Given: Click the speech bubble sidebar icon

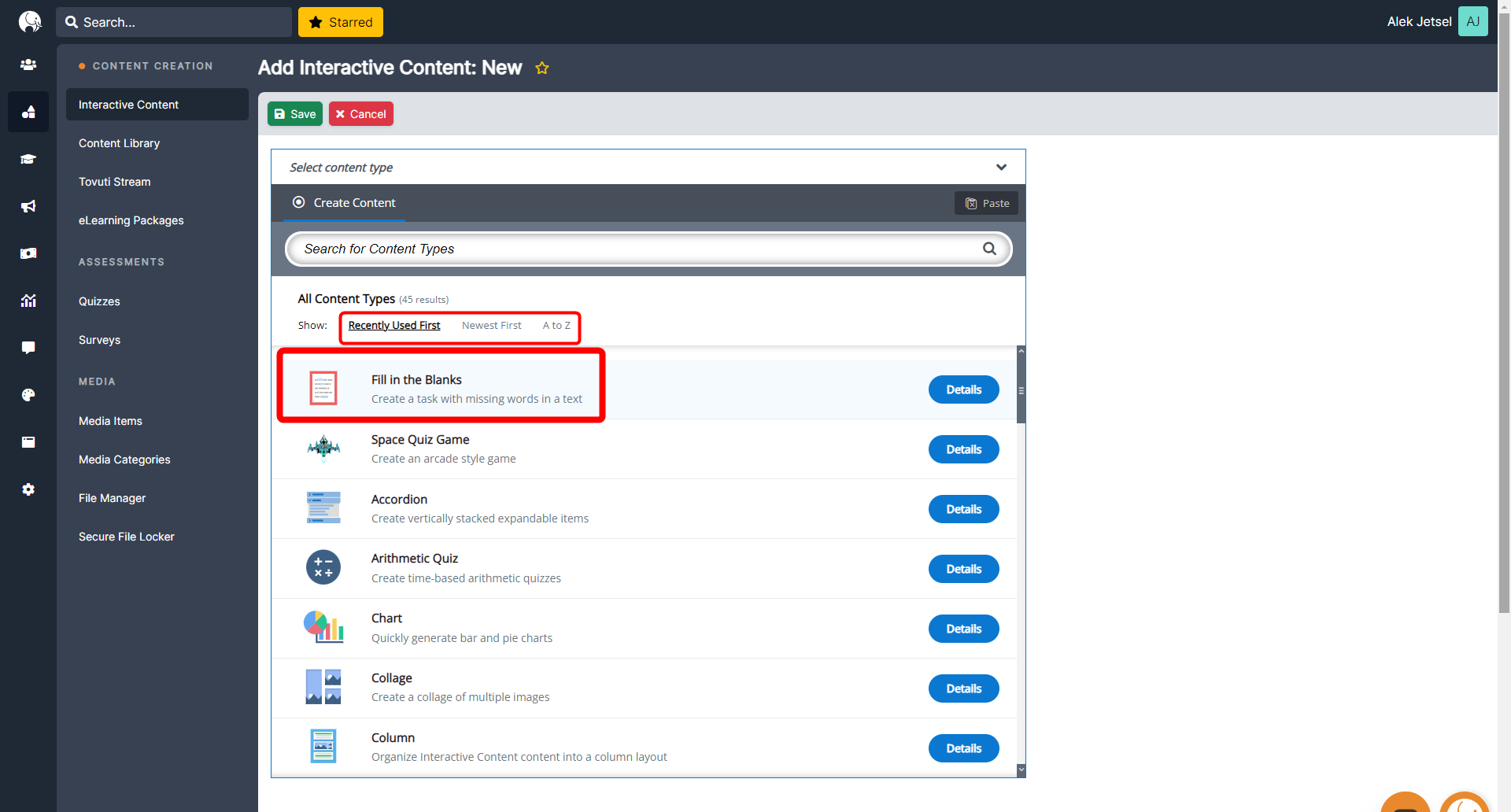Looking at the screenshot, I should (28, 348).
